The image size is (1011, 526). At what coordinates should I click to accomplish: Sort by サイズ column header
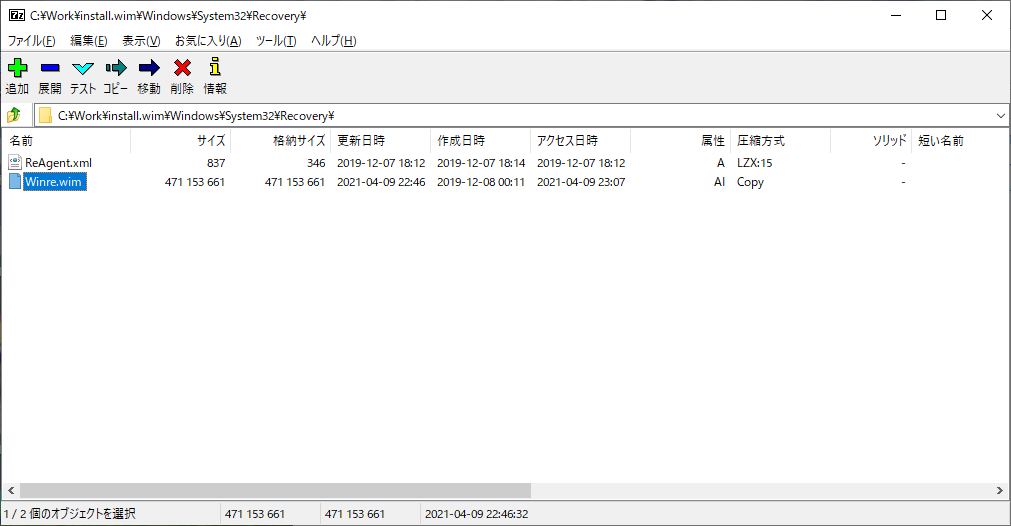[x=181, y=141]
